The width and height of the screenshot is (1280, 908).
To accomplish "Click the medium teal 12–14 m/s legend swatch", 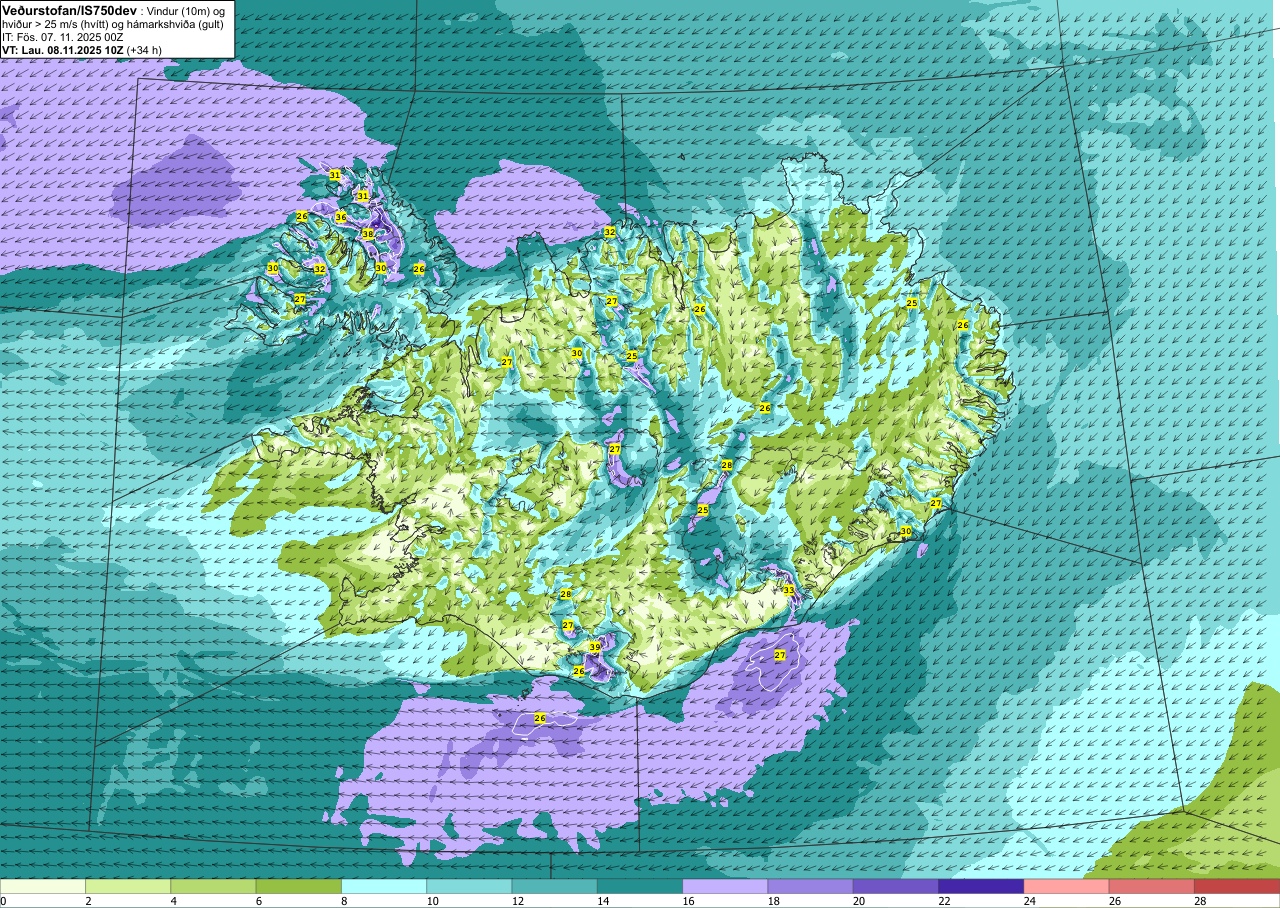I will pyautogui.click(x=554, y=886).
